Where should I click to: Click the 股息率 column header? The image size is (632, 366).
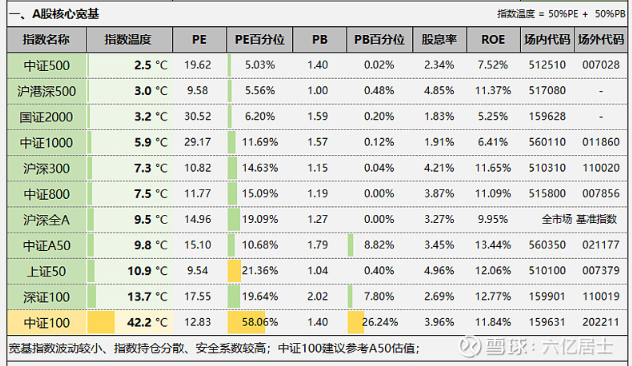pos(439,40)
